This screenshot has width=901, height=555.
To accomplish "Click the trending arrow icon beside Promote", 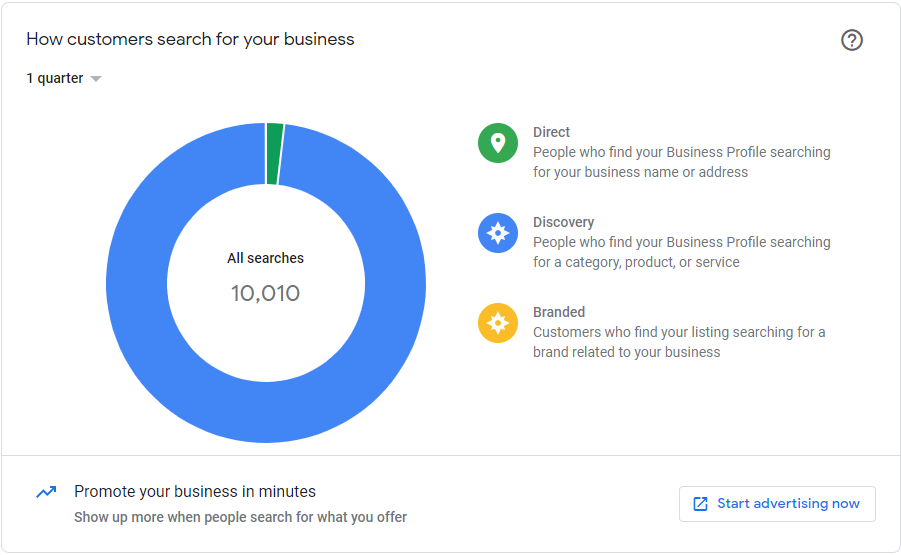I will [46, 492].
